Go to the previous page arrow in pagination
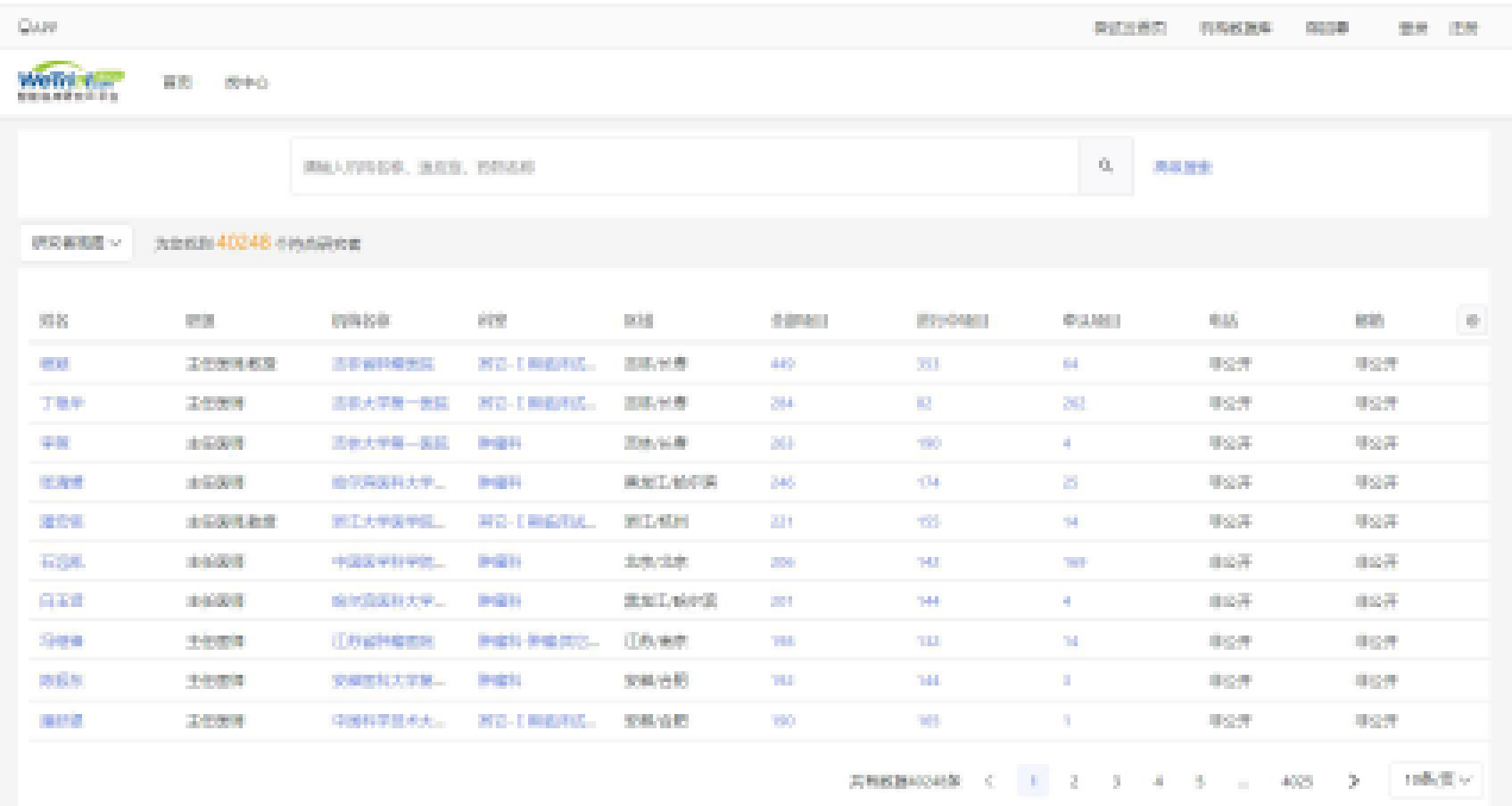Screen dimensions: 1512x806 coord(988,781)
